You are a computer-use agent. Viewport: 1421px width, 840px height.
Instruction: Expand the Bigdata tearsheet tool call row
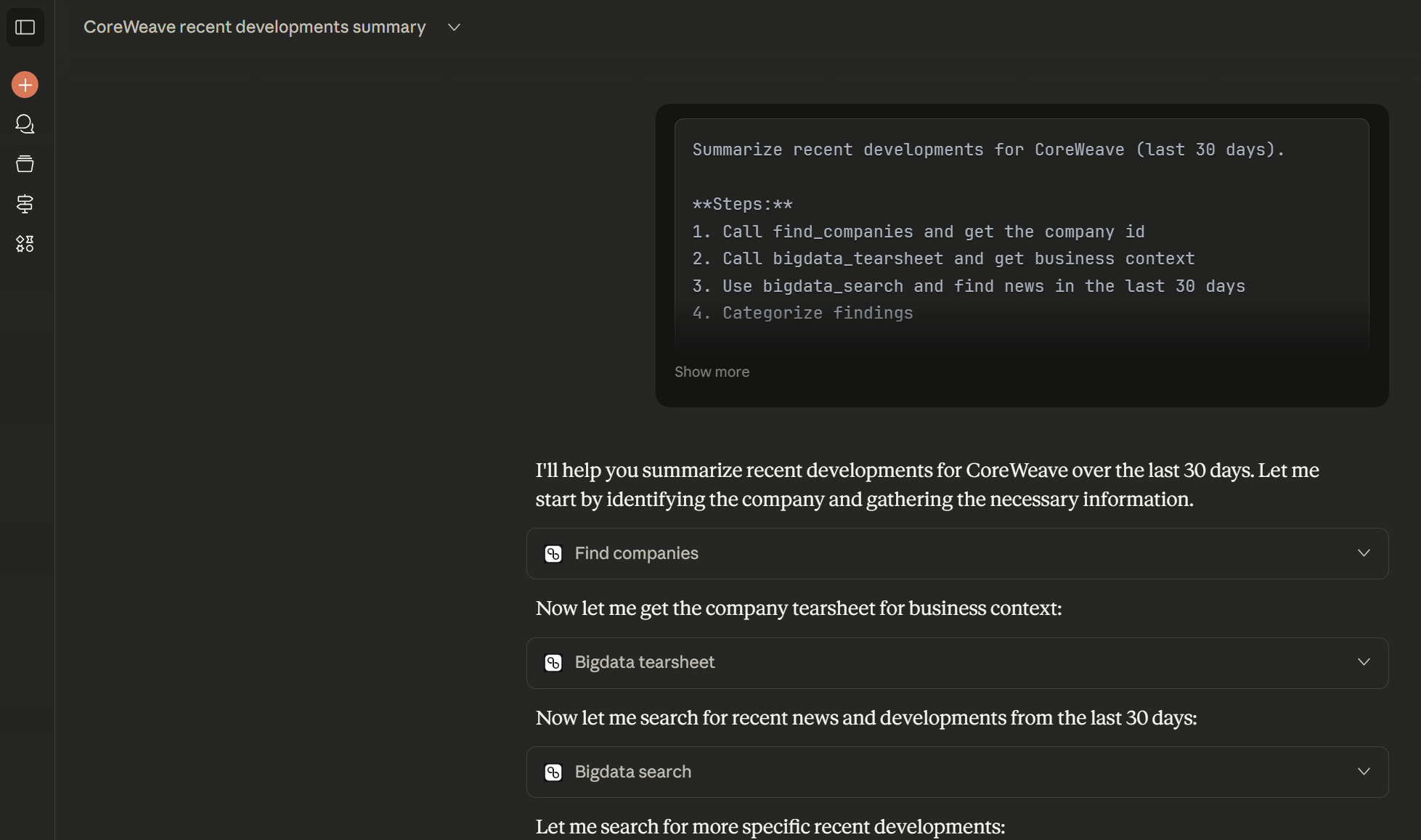point(956,663)
